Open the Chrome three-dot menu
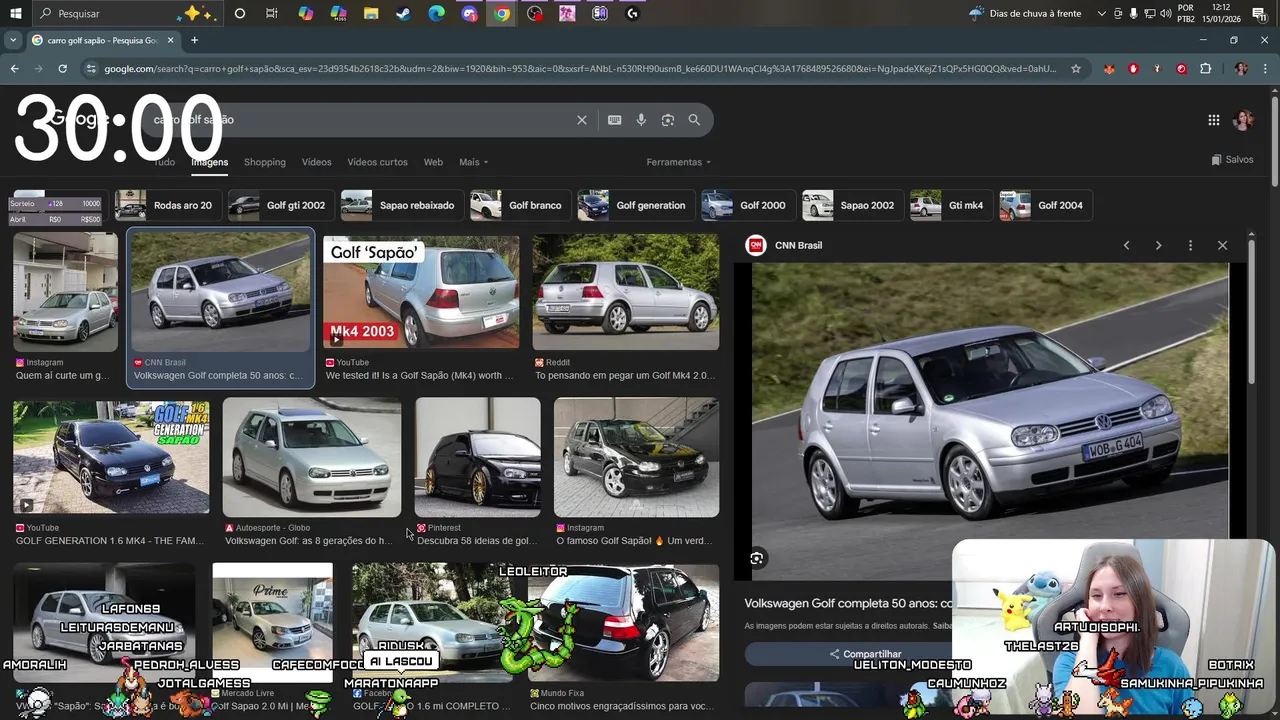This screenshot has width=1280, height=720. point(1265,69)
